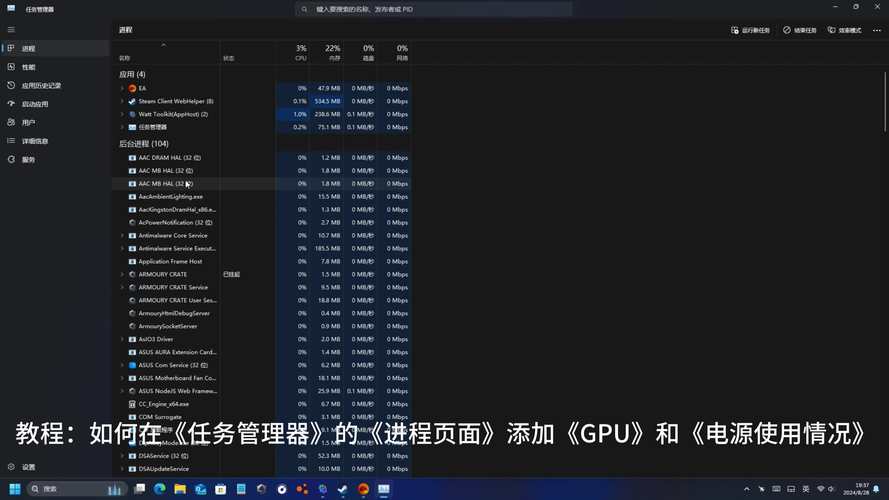889x500 pixels.
Task: Open the 详细信息 (Details) page
Action: coord(55,141)
